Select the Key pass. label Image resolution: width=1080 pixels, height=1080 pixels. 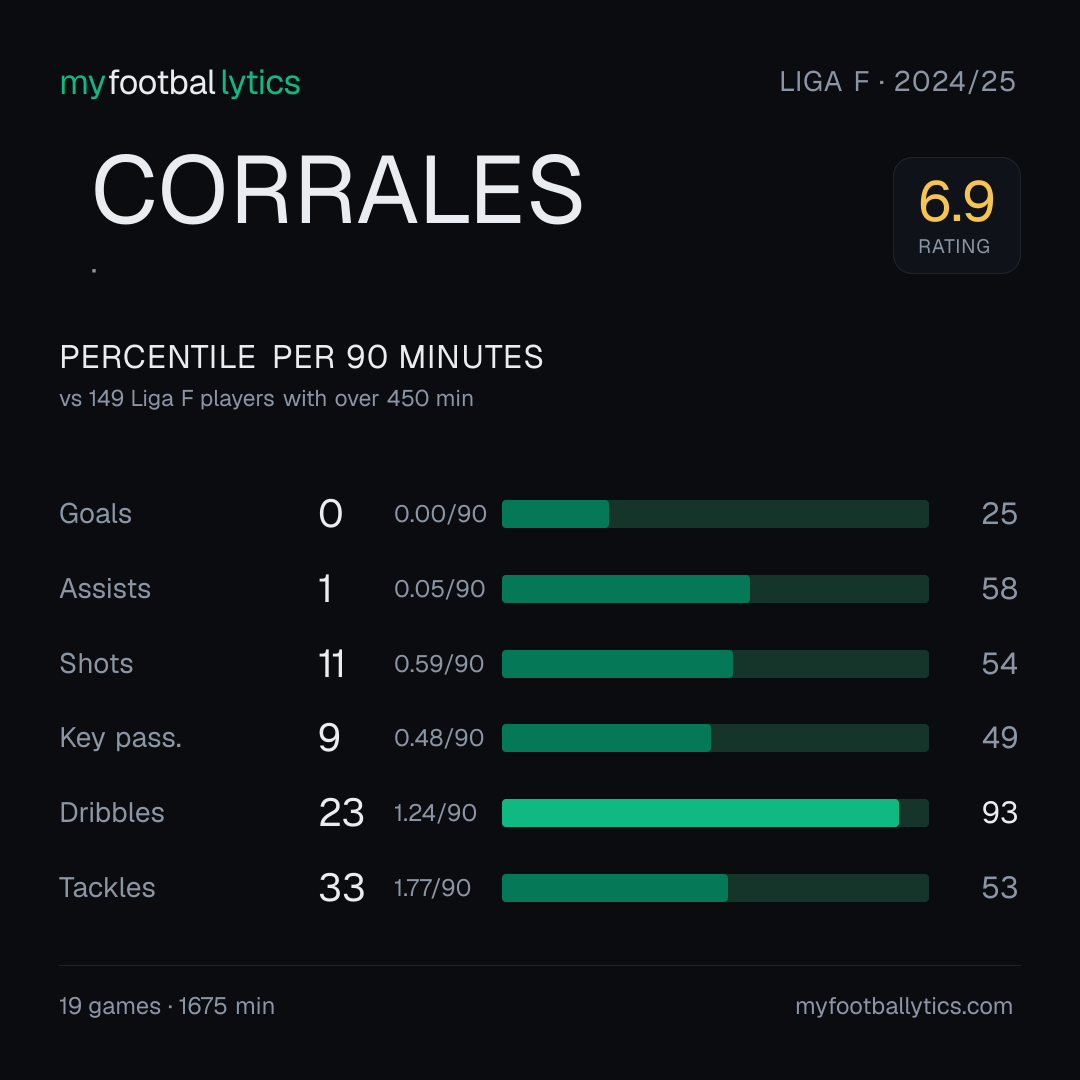pos(121,738)
